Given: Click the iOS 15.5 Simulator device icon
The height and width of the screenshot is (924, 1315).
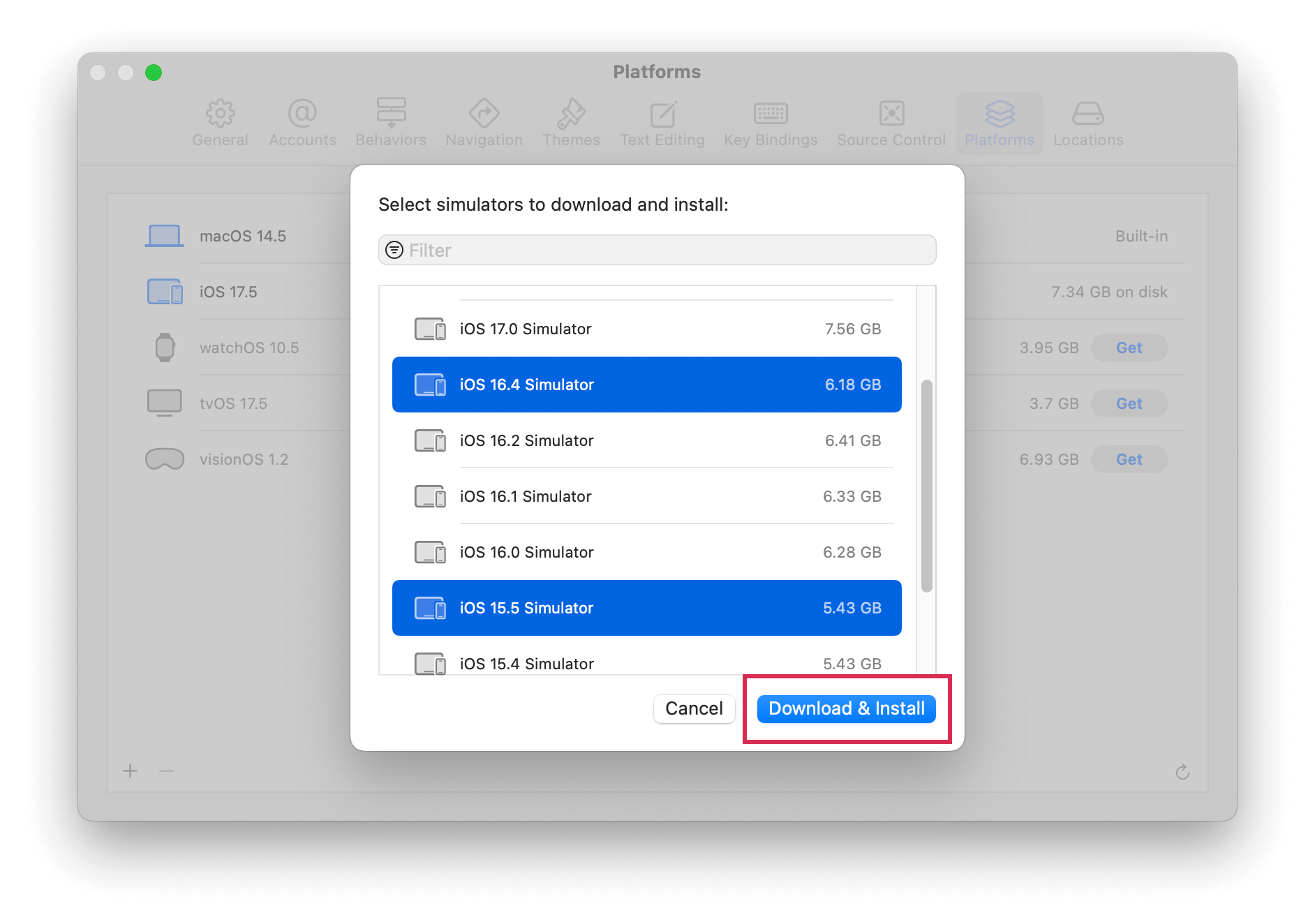Looking at the screenshot, I should (430, 608).
